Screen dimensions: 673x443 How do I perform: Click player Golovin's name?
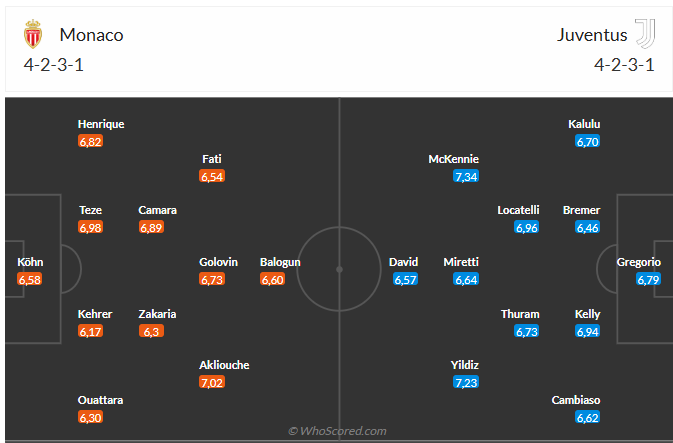pos(218,262)
